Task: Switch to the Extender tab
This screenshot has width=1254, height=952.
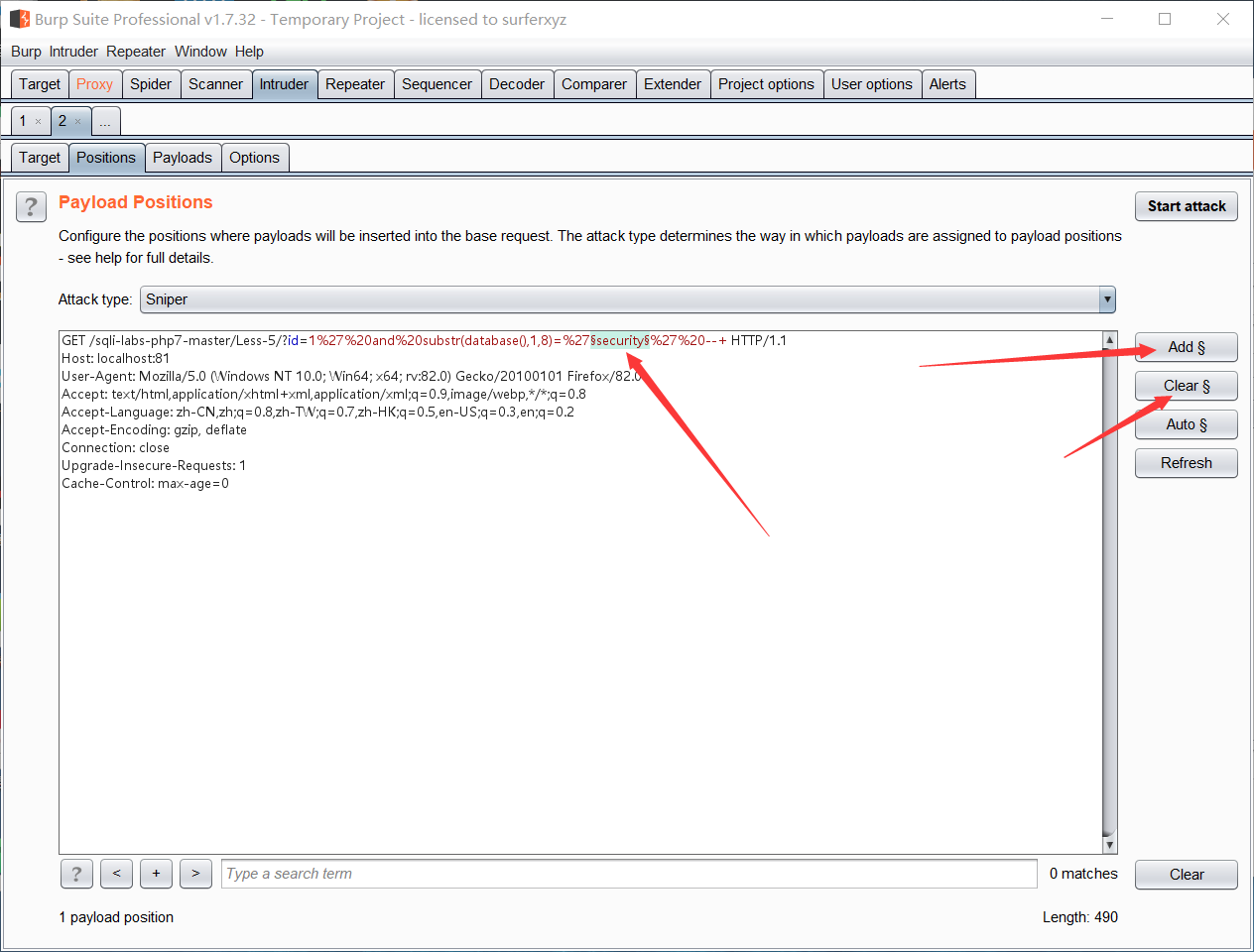Action: (x=673, y=84)
